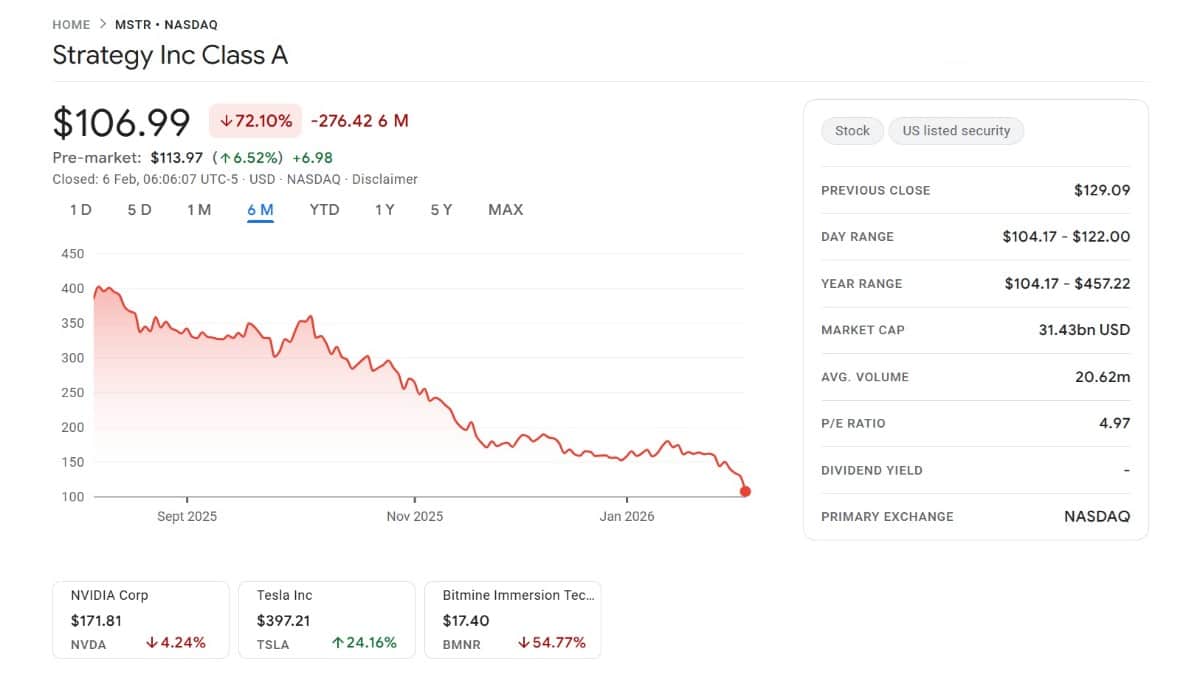Open the Bitmine Immersion stock card
Screen dimensions: 1200x675
(x=513, y=619)
